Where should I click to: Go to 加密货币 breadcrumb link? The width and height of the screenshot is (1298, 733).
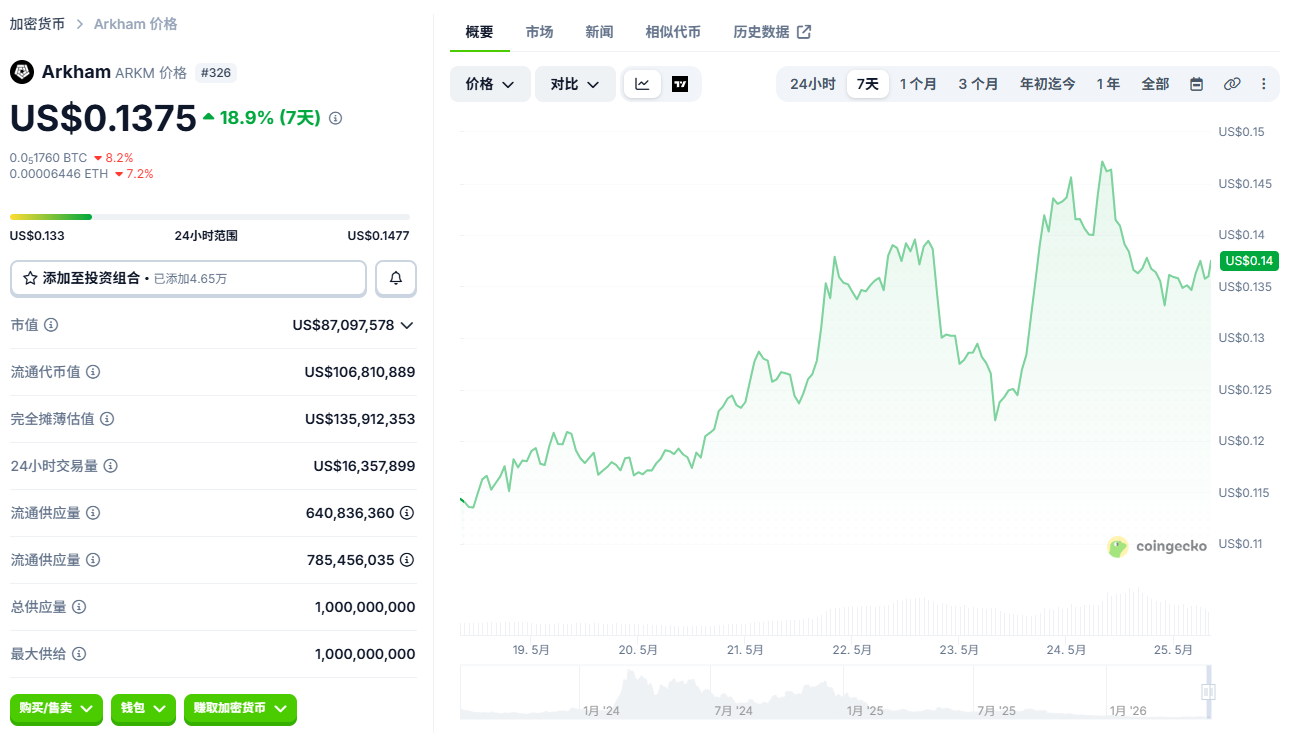coord(37,23)
